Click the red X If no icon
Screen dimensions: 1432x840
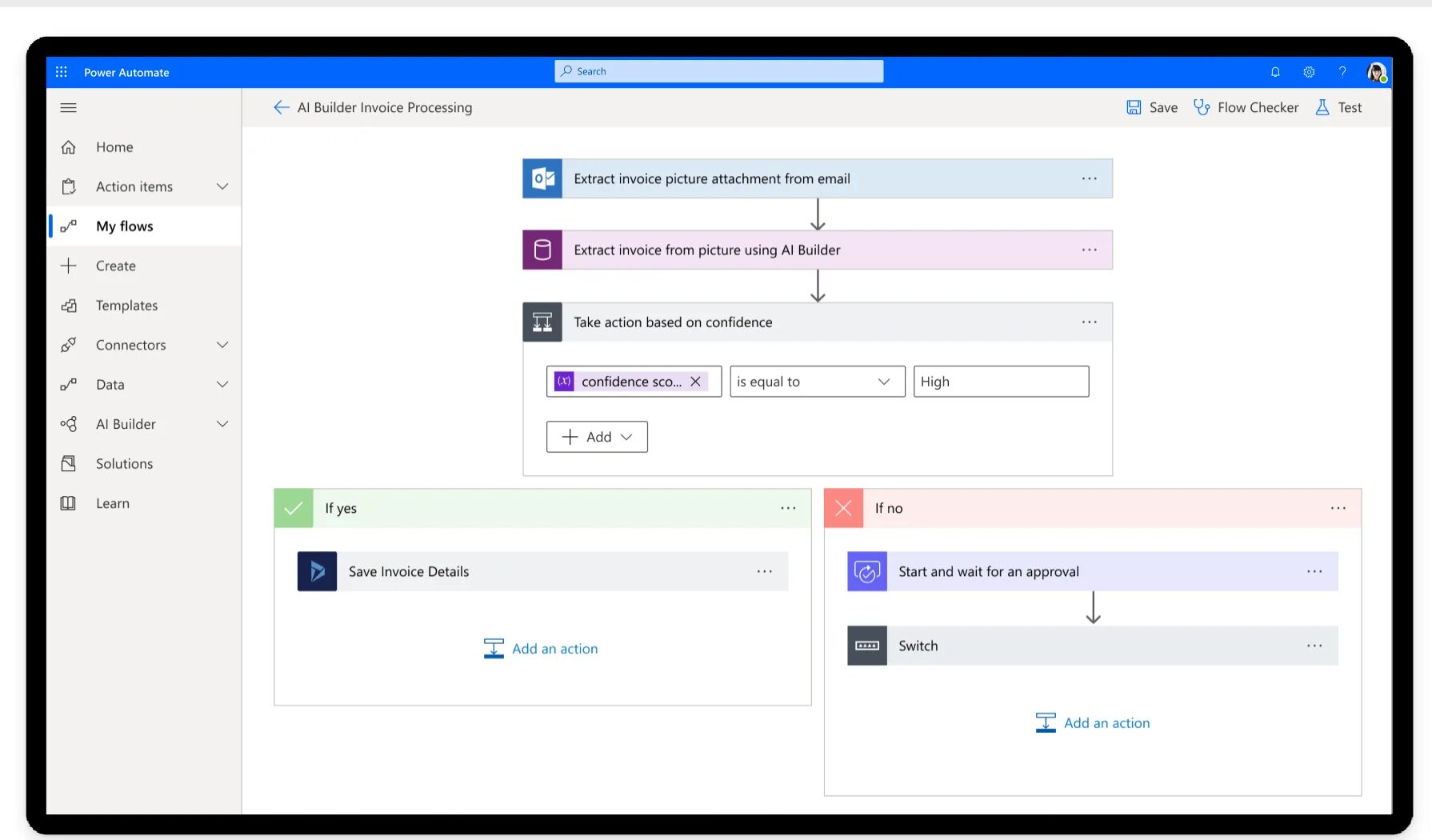point(843,508)
